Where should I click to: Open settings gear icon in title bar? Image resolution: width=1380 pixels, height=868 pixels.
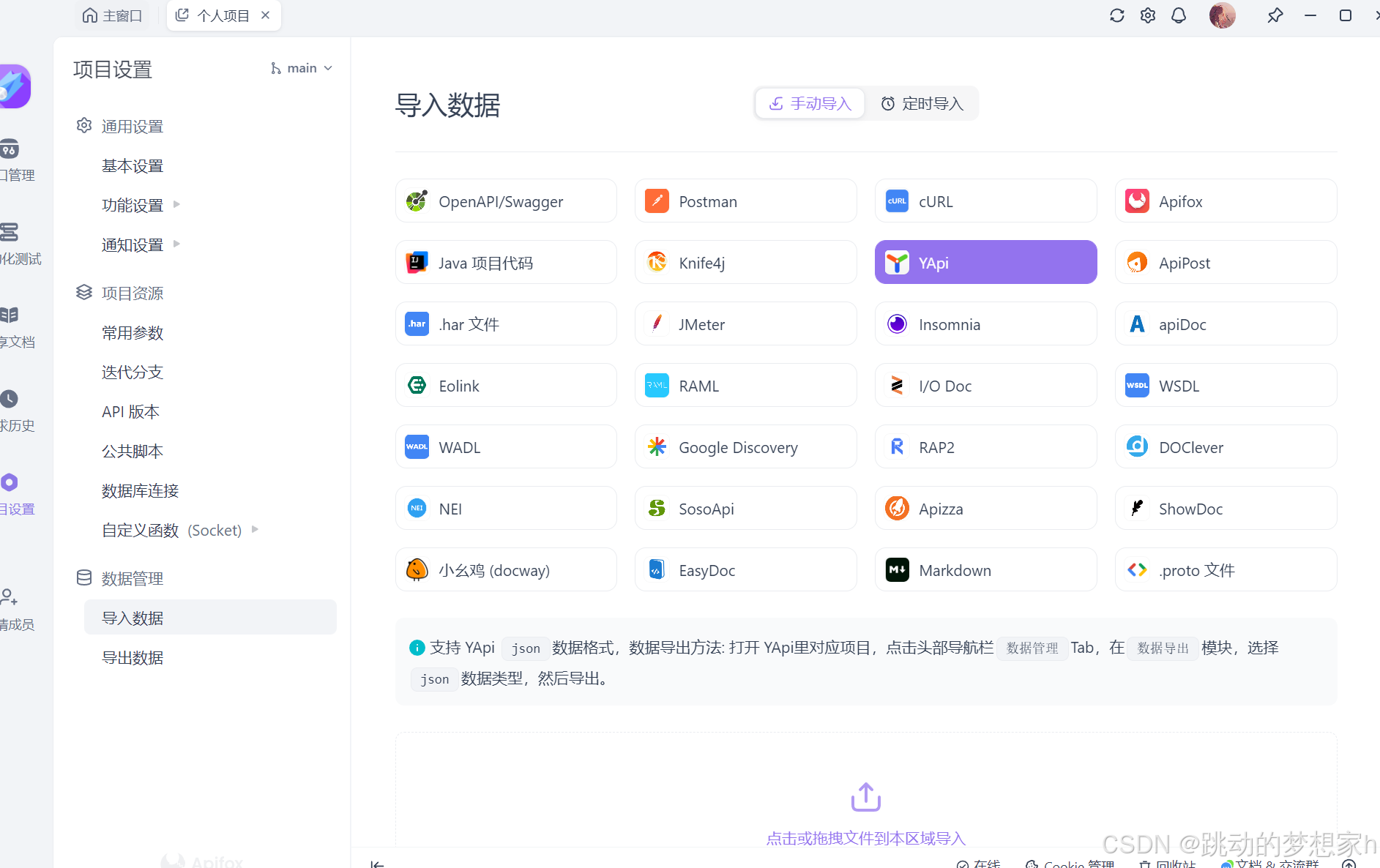tap(1148, 15)
